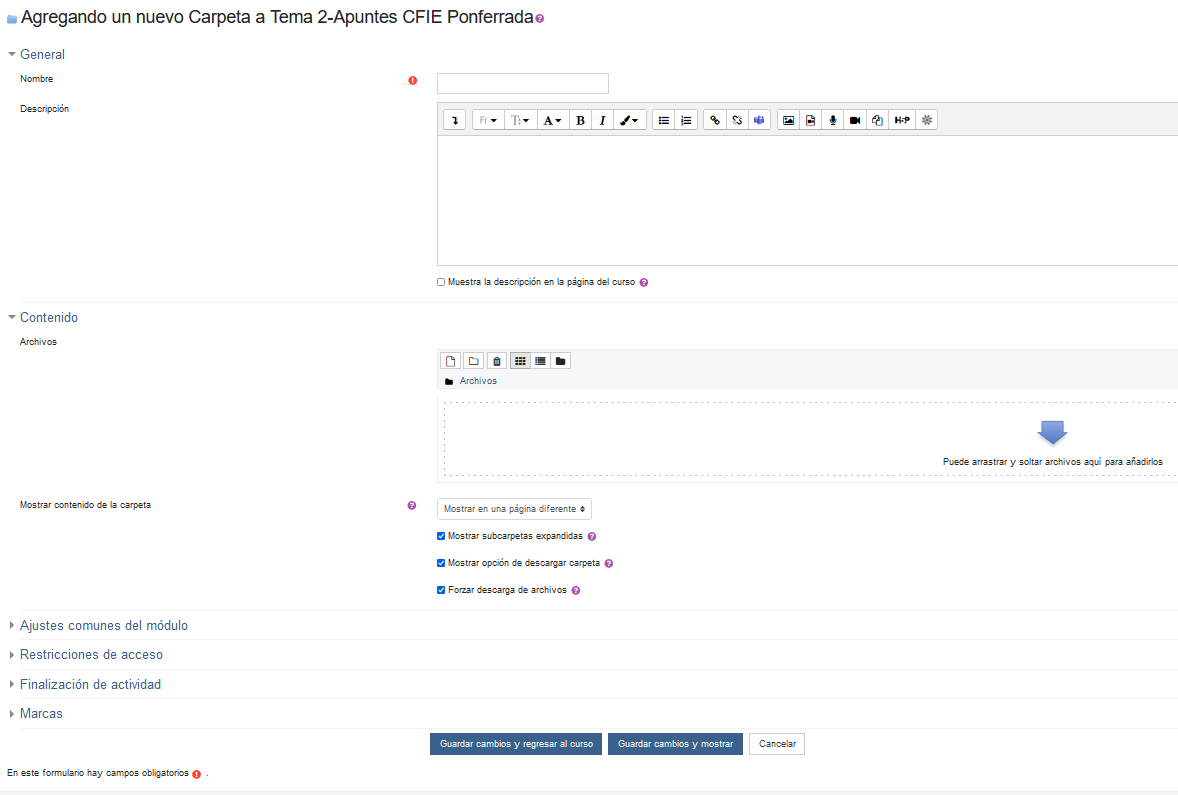Insert a link in the description

pyautogui.click(x=714, y=120)
